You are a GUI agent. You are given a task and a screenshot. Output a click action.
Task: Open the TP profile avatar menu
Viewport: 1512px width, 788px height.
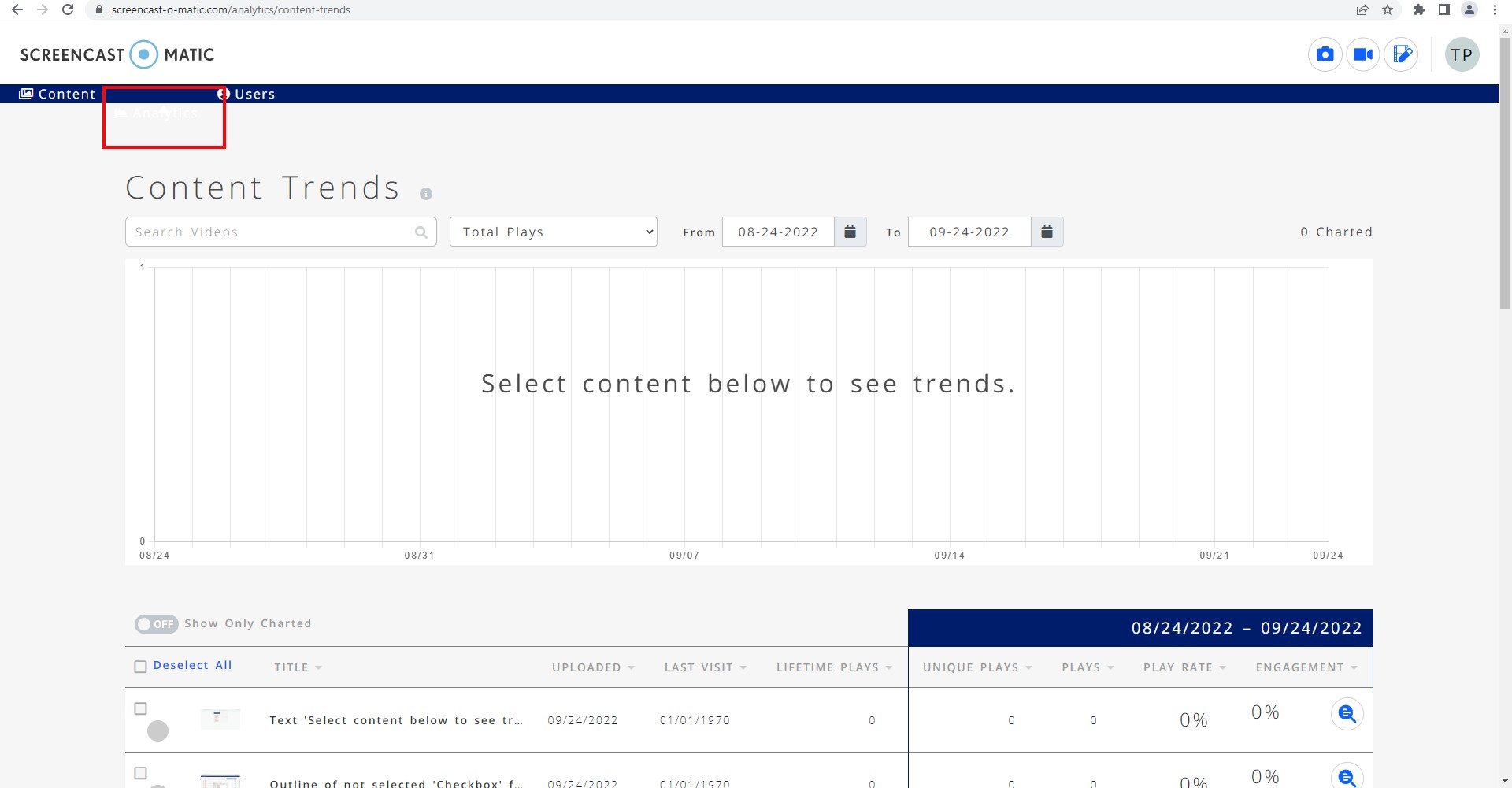click(x=1462, y=54)
